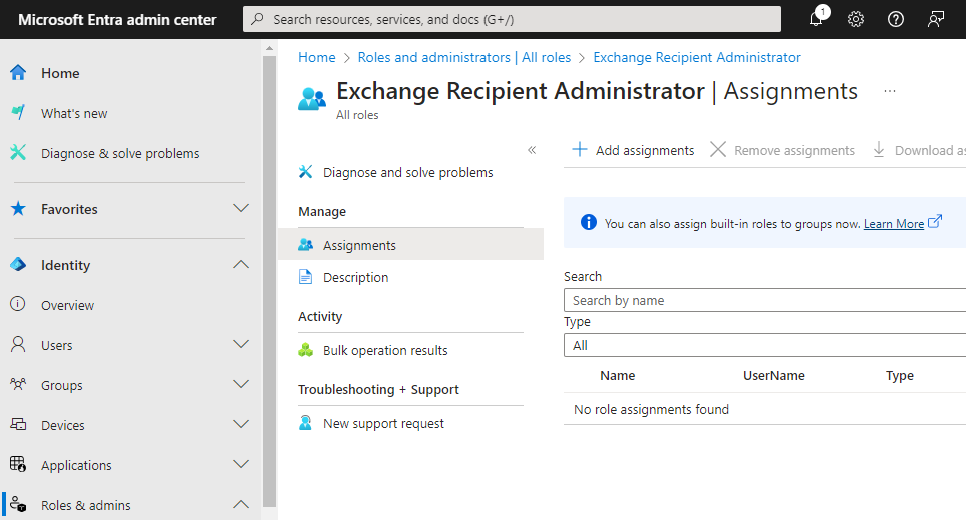Screen dimensions: 966x520
Task: Click Add assignments label in the toolbar
Action: click(644, 150)
